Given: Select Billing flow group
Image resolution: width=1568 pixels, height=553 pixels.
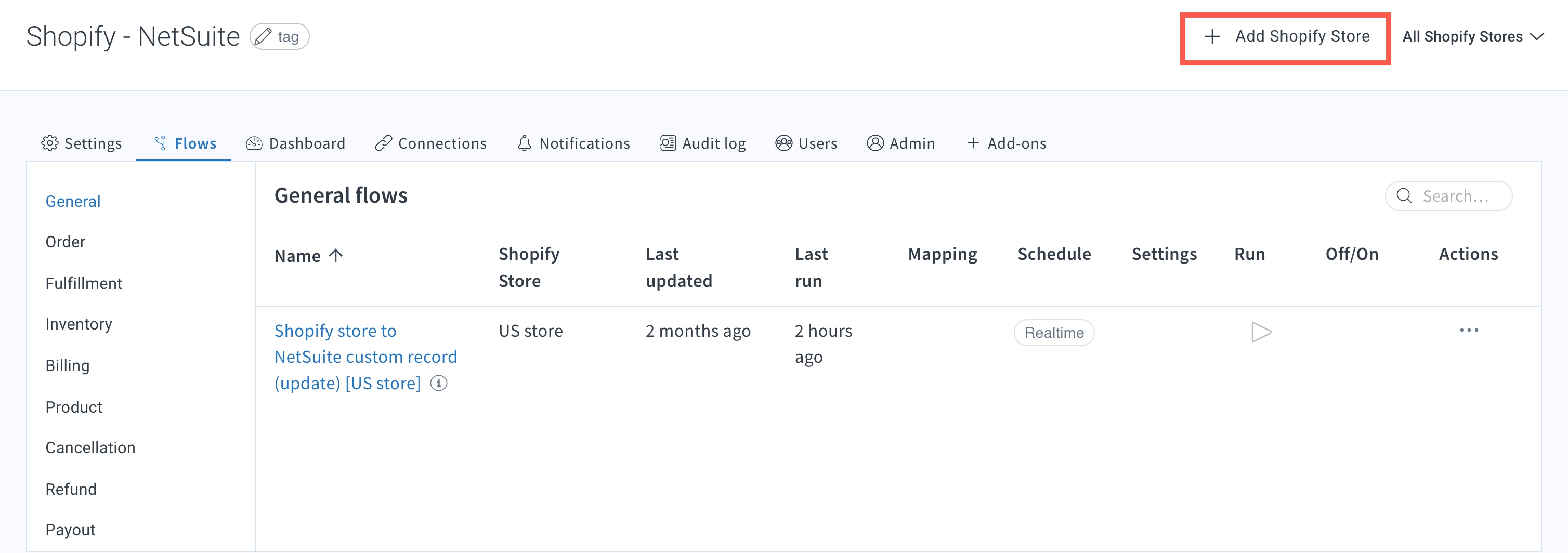Looking at the screenshot, I should pos(68,365).
